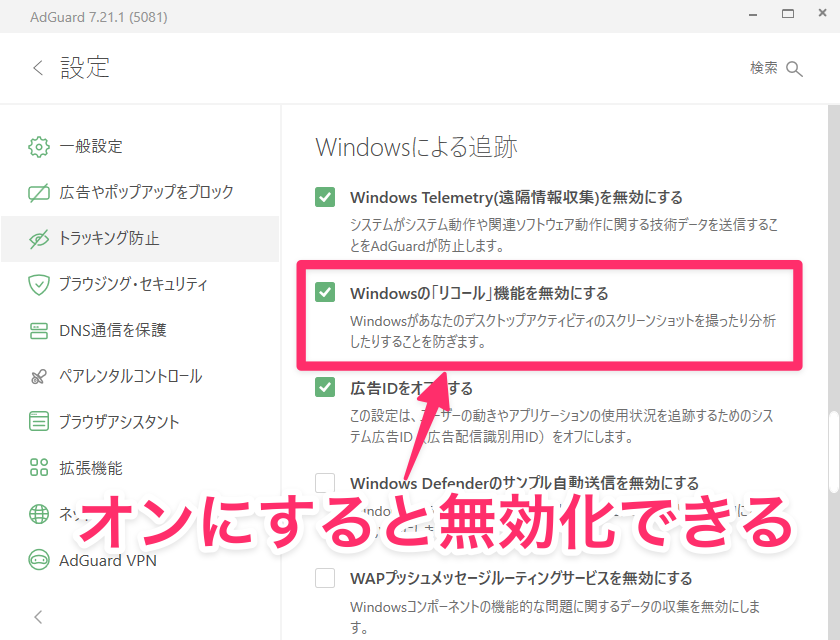The height and width of the screenshot is (640, 840).
Task: Check WAPプッシュメッセージルーティングサービスを無効にする checkbox
Action: 325,578
